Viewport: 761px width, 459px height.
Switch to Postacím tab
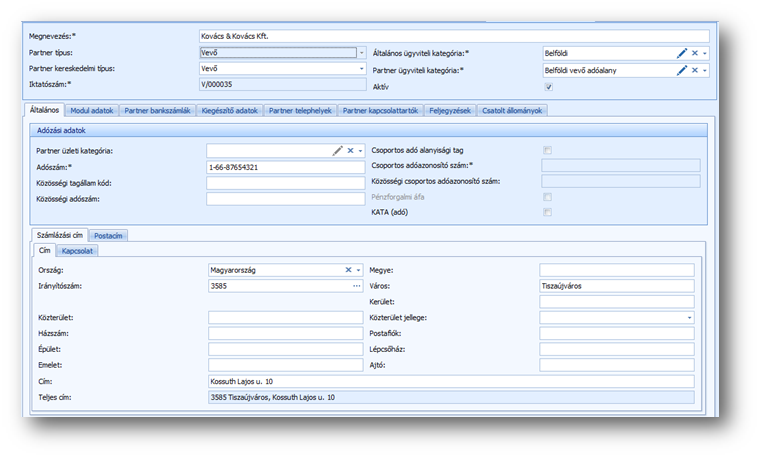109,236
